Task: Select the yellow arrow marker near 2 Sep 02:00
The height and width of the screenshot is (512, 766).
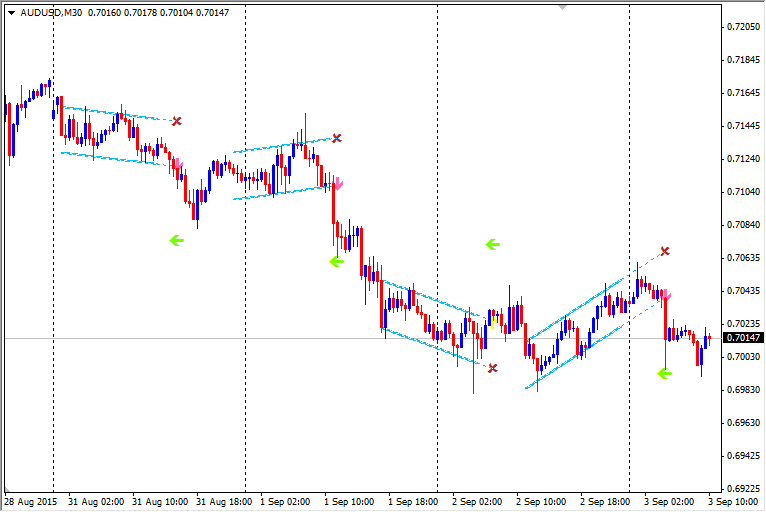Action: pyautogui.click(x=493, y=323)
